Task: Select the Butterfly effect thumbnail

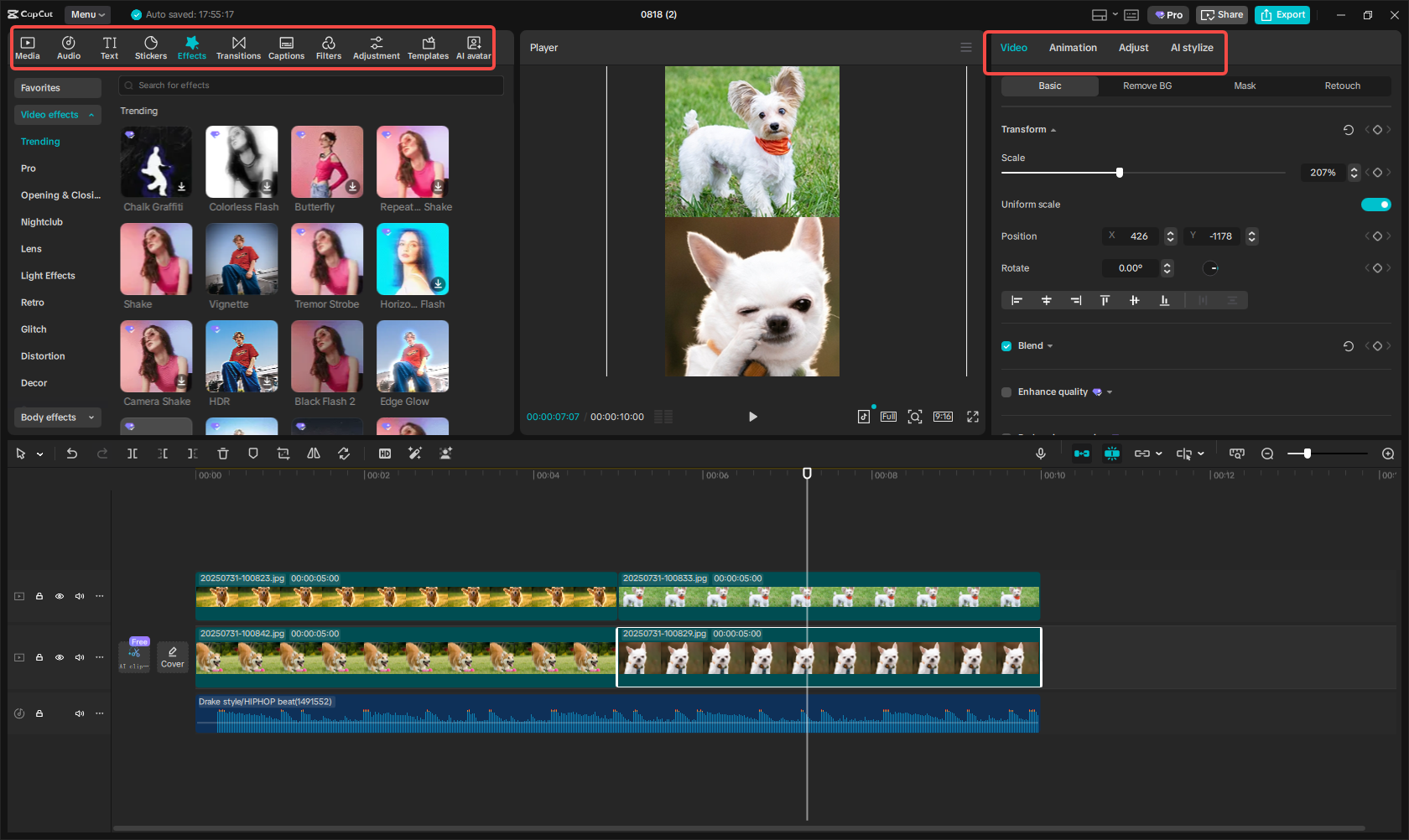Action: click(326, 161)
